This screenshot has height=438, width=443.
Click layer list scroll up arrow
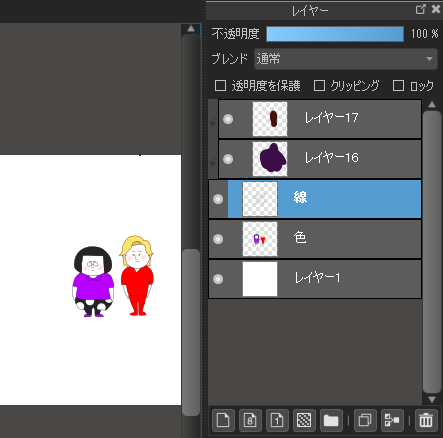tap(432, 104)
